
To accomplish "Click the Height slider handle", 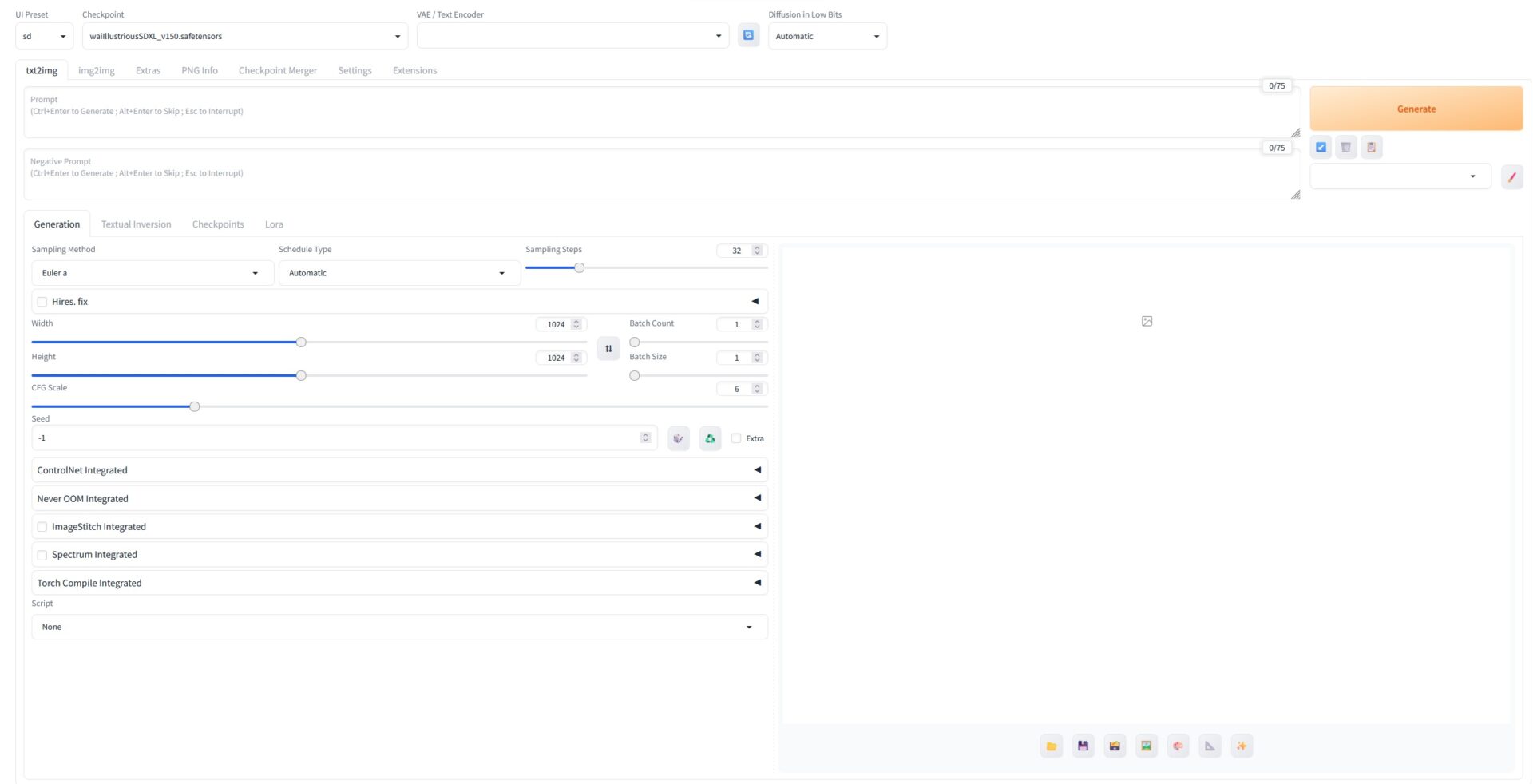I will [x=301, y=376].
